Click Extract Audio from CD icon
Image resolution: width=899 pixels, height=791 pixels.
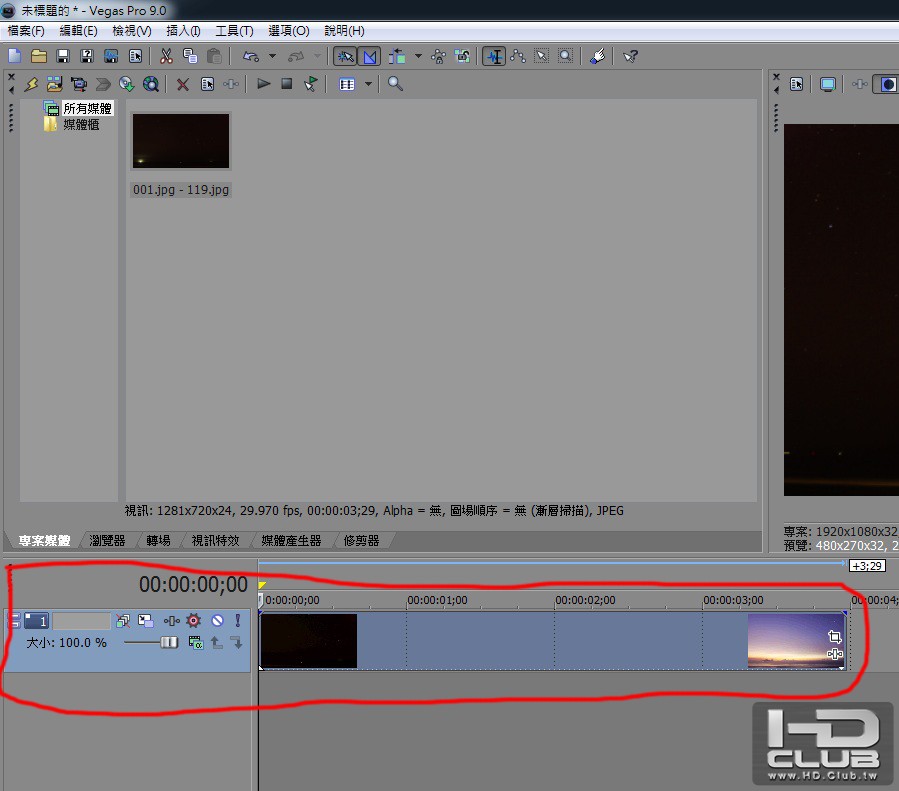(x=126, y=84)
